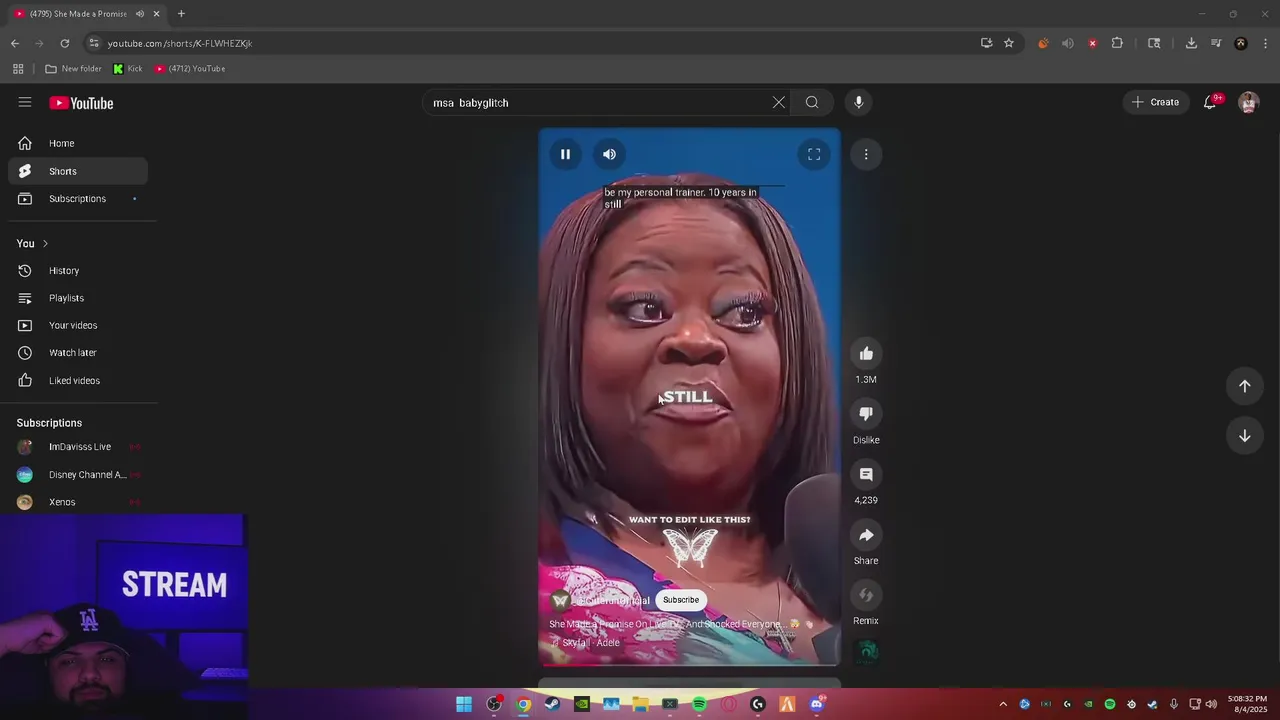
Task: Open Chrome downloads icon
Action: 1191,43
